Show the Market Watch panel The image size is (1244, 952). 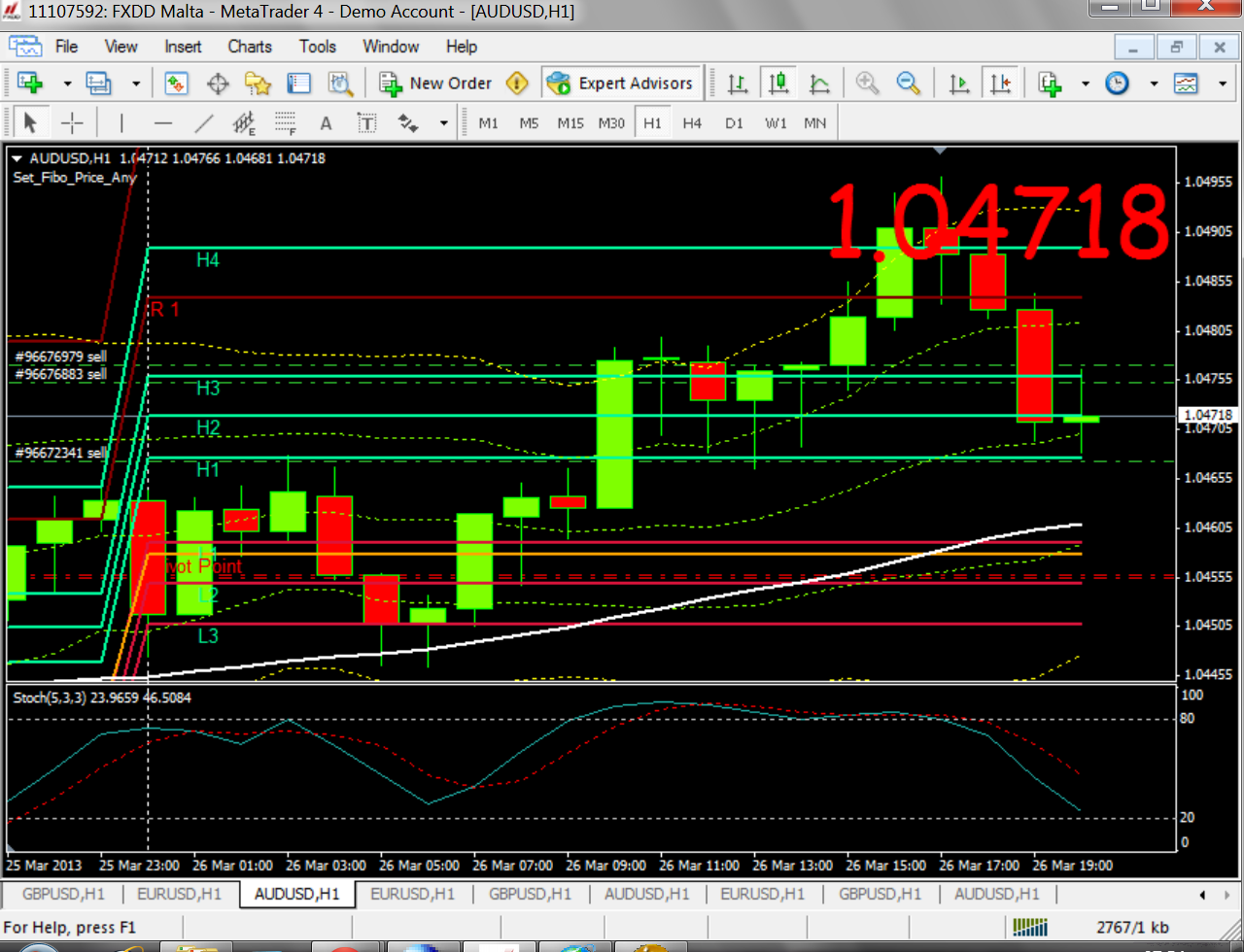click(x=175, y=84)
